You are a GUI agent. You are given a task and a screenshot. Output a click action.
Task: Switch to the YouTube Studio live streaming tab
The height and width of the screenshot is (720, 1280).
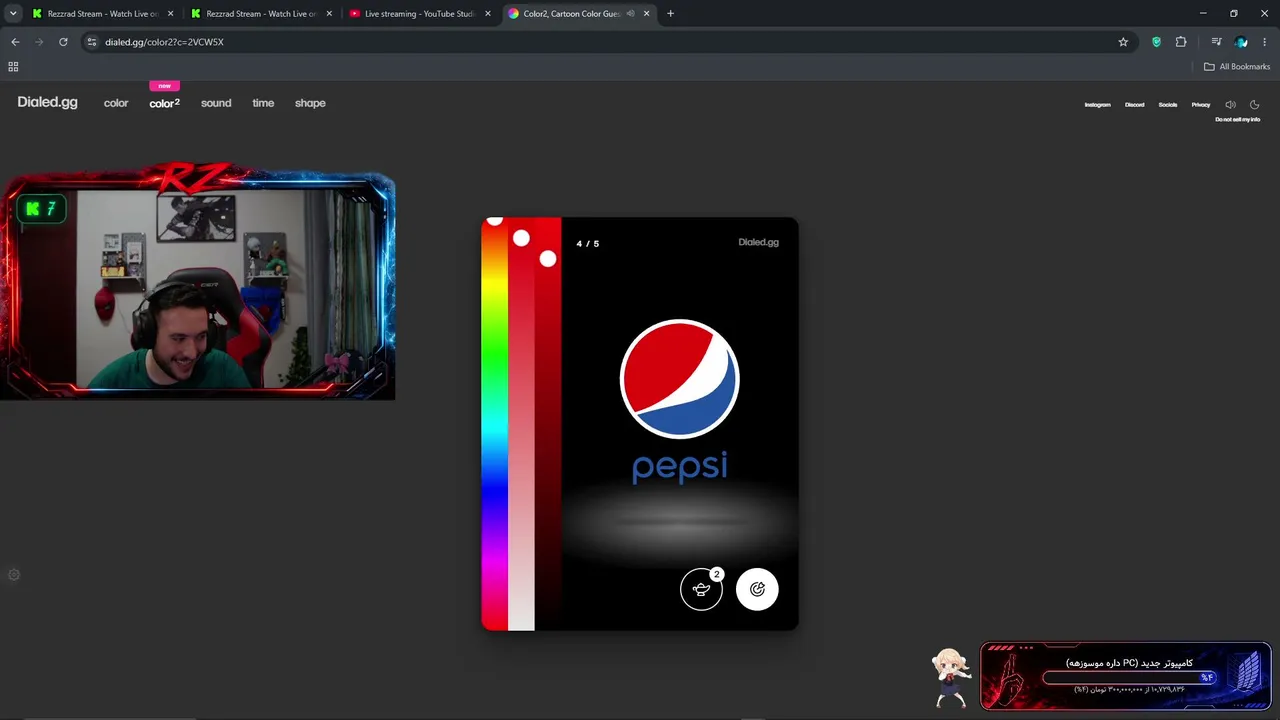click(x=420, y=14)
